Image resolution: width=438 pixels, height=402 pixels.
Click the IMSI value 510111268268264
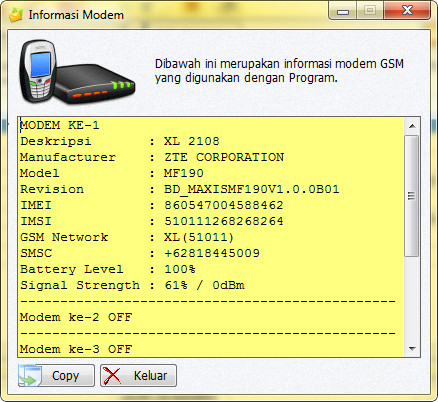point(224,221)
